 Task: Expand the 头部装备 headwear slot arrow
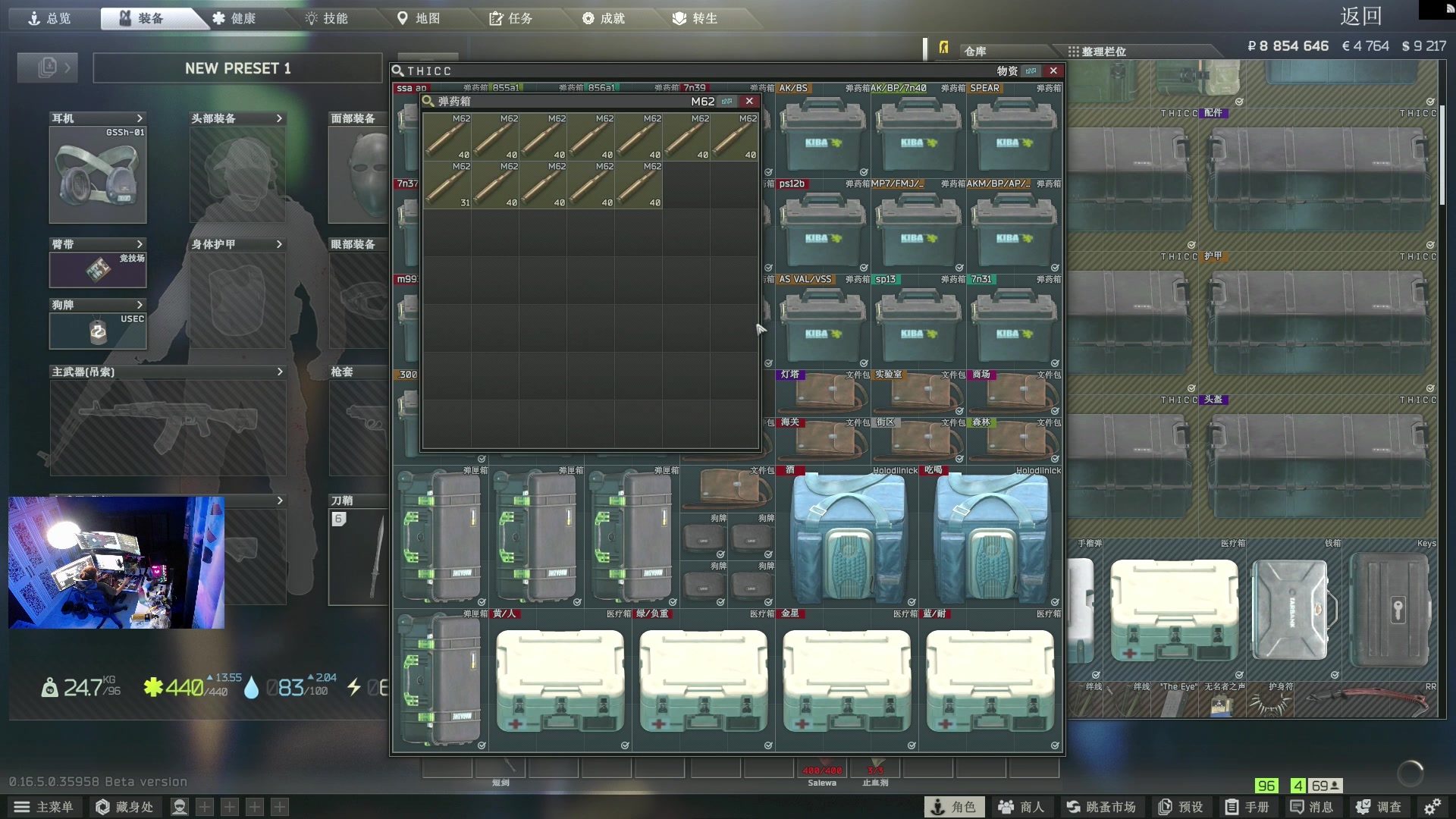(279, 118)
